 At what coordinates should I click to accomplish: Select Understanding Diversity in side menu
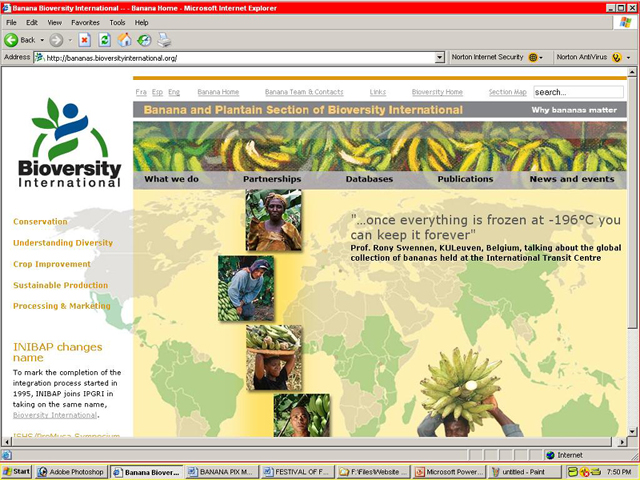(x=63, y=243)
